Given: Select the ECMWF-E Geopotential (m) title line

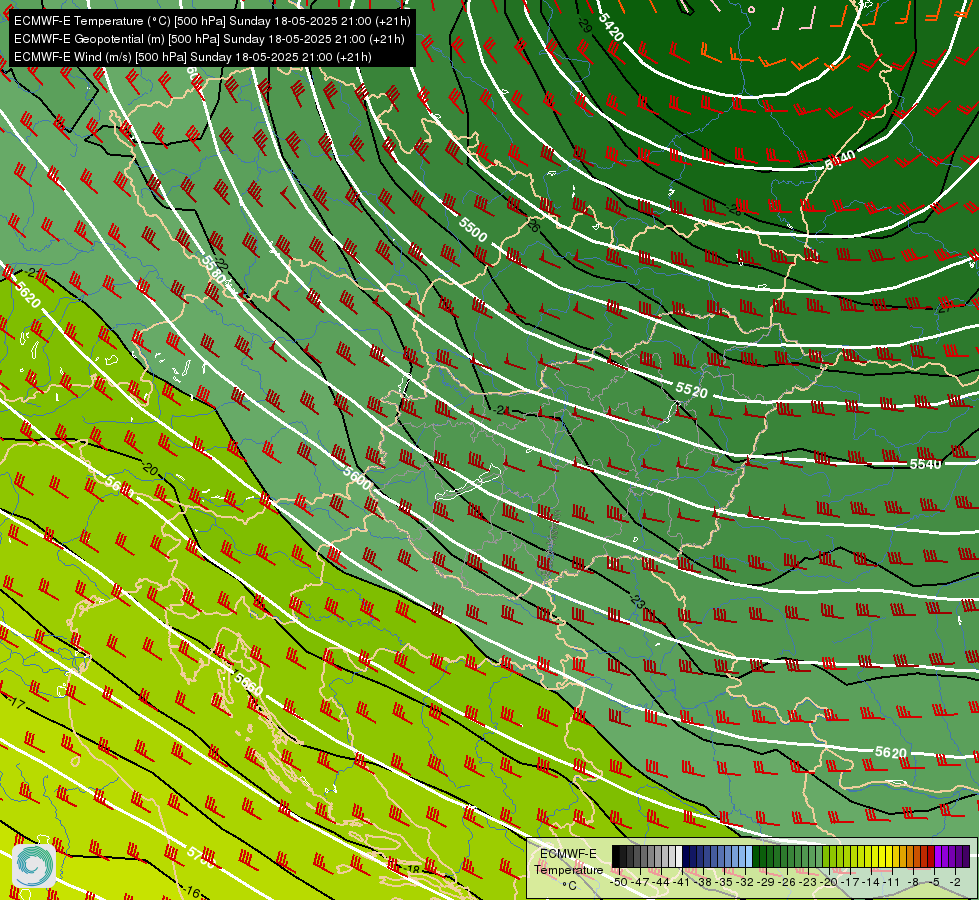Looking at the screenshot, I should click(x=209, y=39).
